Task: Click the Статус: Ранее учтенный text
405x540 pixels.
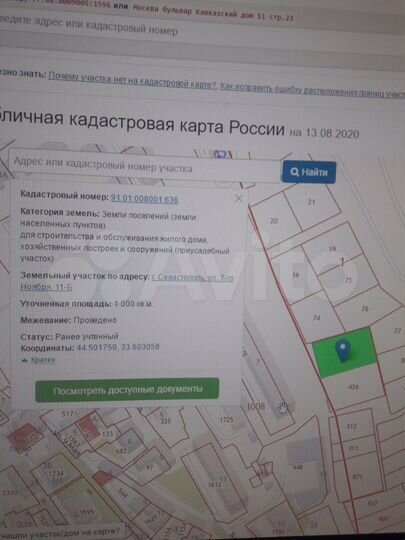Action: (x=69, y=336)
